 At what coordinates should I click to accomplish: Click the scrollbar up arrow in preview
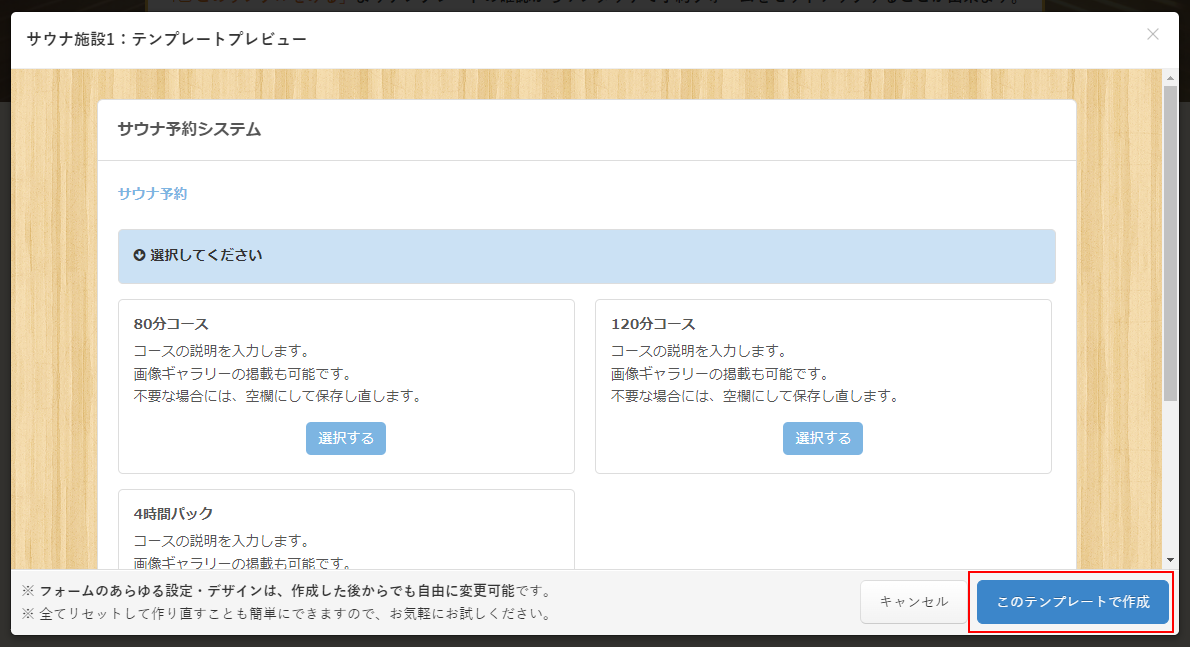pos(1170,78)
